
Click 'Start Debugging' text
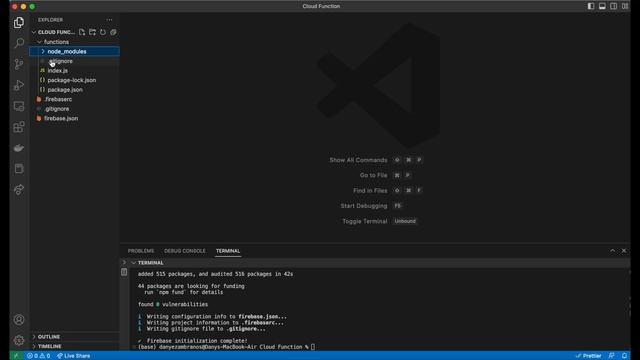point(364,206)
